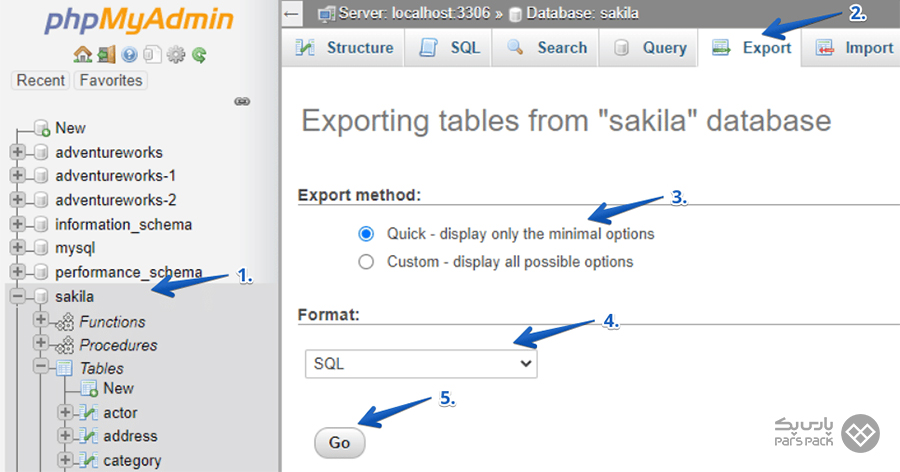Image resolution: width=900 pixels, height=472 pixels.
Task: Click the back arrow collapse panel icon
Action: coord(292,14)
